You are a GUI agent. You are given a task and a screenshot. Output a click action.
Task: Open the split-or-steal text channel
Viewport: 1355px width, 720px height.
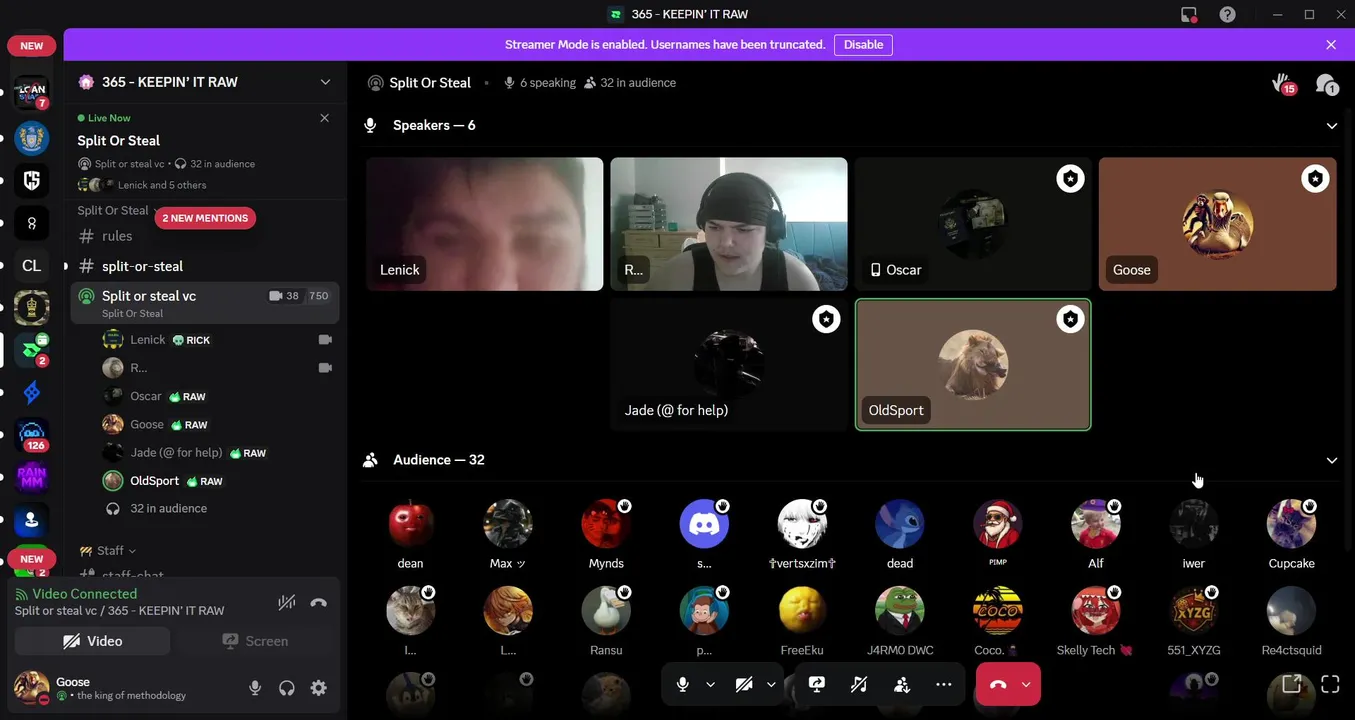205,266
